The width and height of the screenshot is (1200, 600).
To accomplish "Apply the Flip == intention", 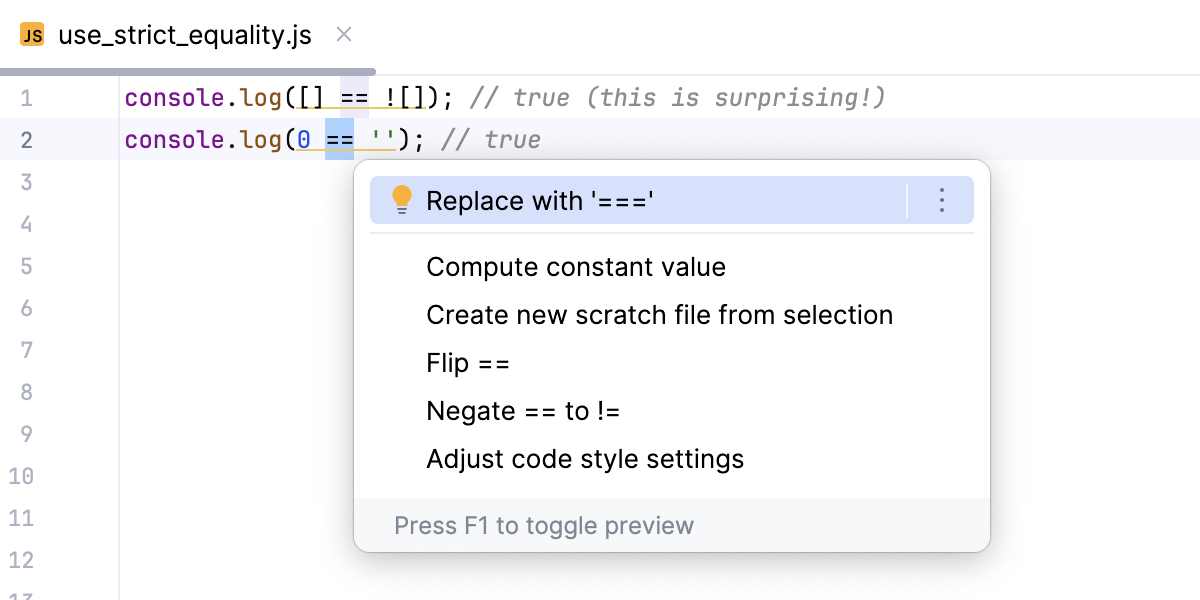I will coord(468,363).
